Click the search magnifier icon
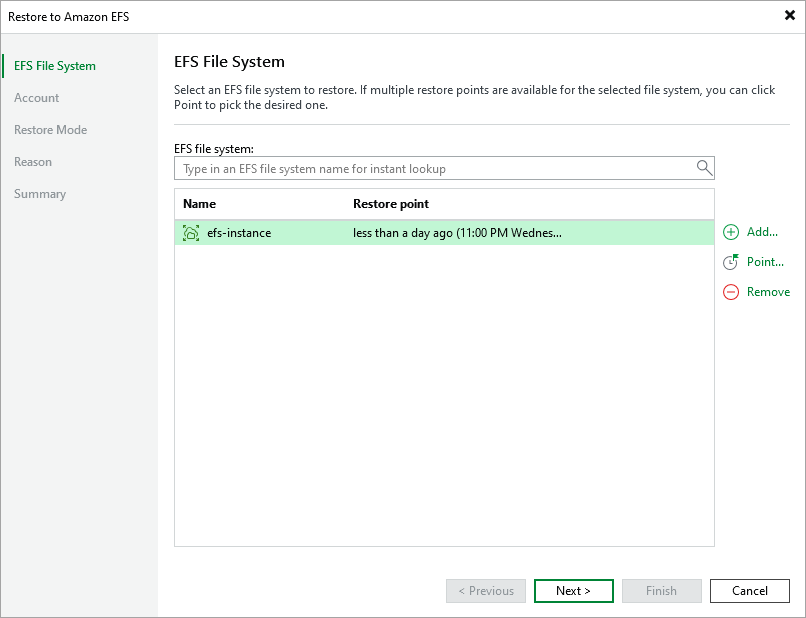 click(x=704, y=168)
